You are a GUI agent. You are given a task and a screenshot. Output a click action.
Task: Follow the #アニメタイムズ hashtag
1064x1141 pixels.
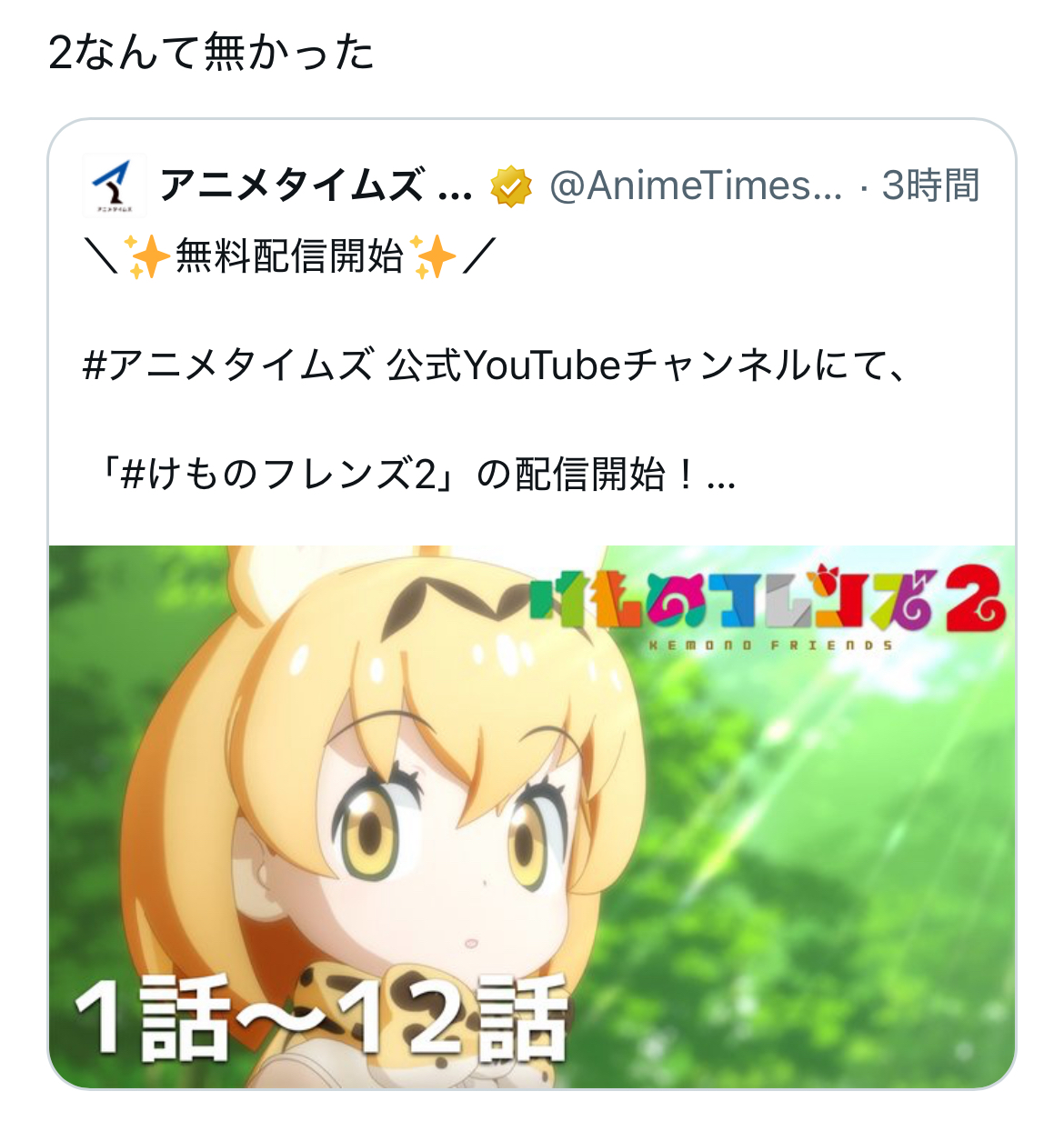click(x=227, y=365)
